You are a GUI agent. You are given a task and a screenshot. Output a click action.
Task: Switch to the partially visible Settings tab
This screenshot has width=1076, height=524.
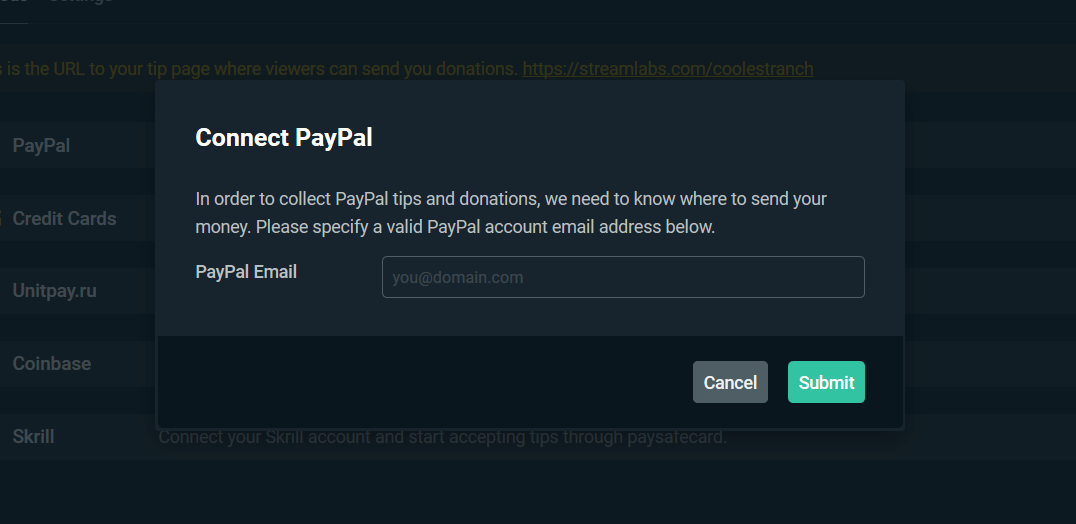(x=82, y=3)
